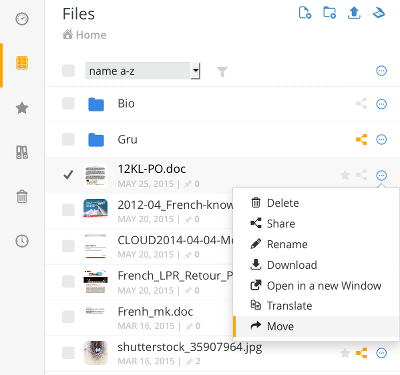The image size is (400, 375).
Task: Check the French_LPR_Retour file checkbox
Action: (68, 281)
